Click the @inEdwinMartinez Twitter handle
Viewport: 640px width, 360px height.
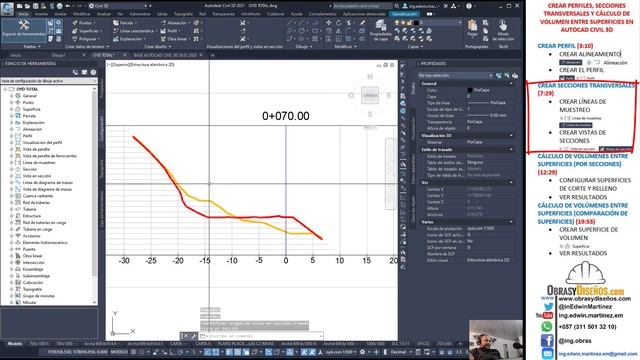click(x=585, y=307)
